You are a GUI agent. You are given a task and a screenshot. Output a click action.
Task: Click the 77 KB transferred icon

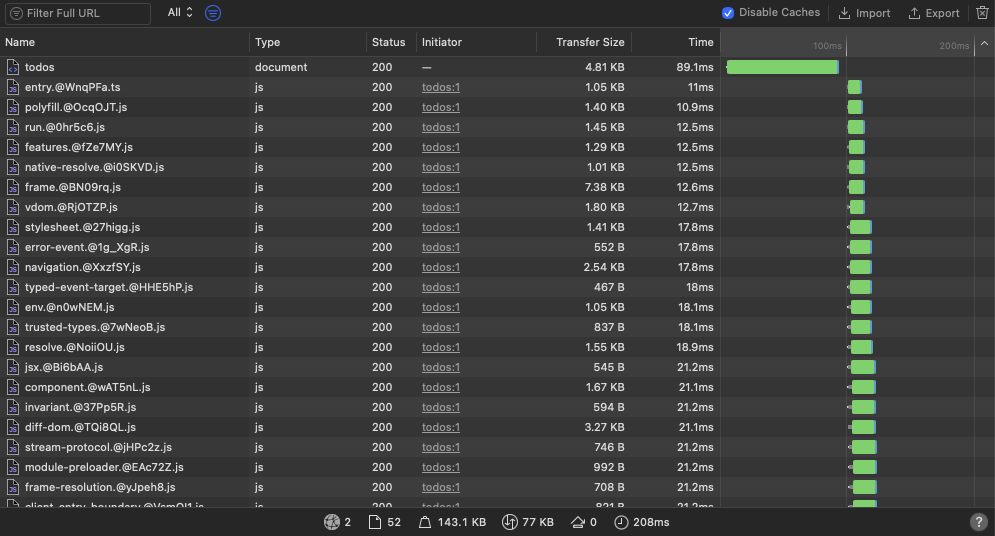(510, 522)
